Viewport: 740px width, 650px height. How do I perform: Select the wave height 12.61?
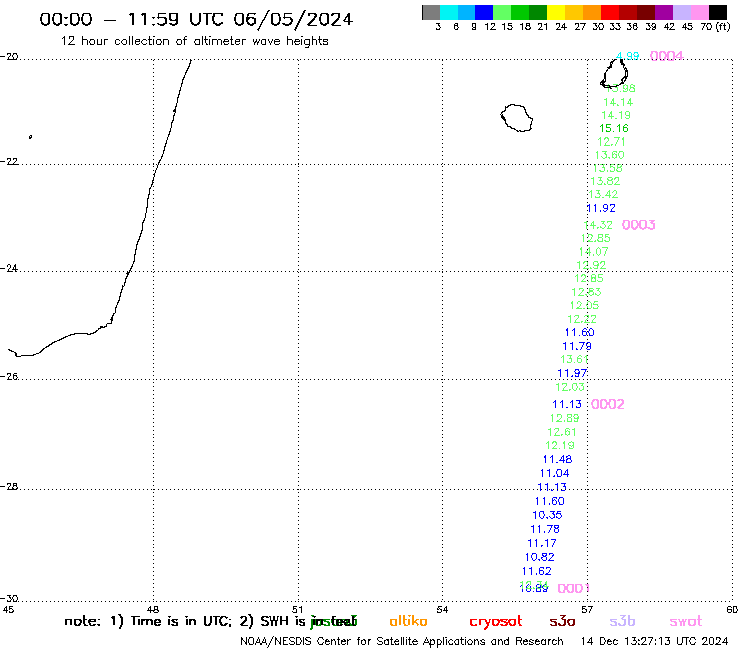point(562,432)
